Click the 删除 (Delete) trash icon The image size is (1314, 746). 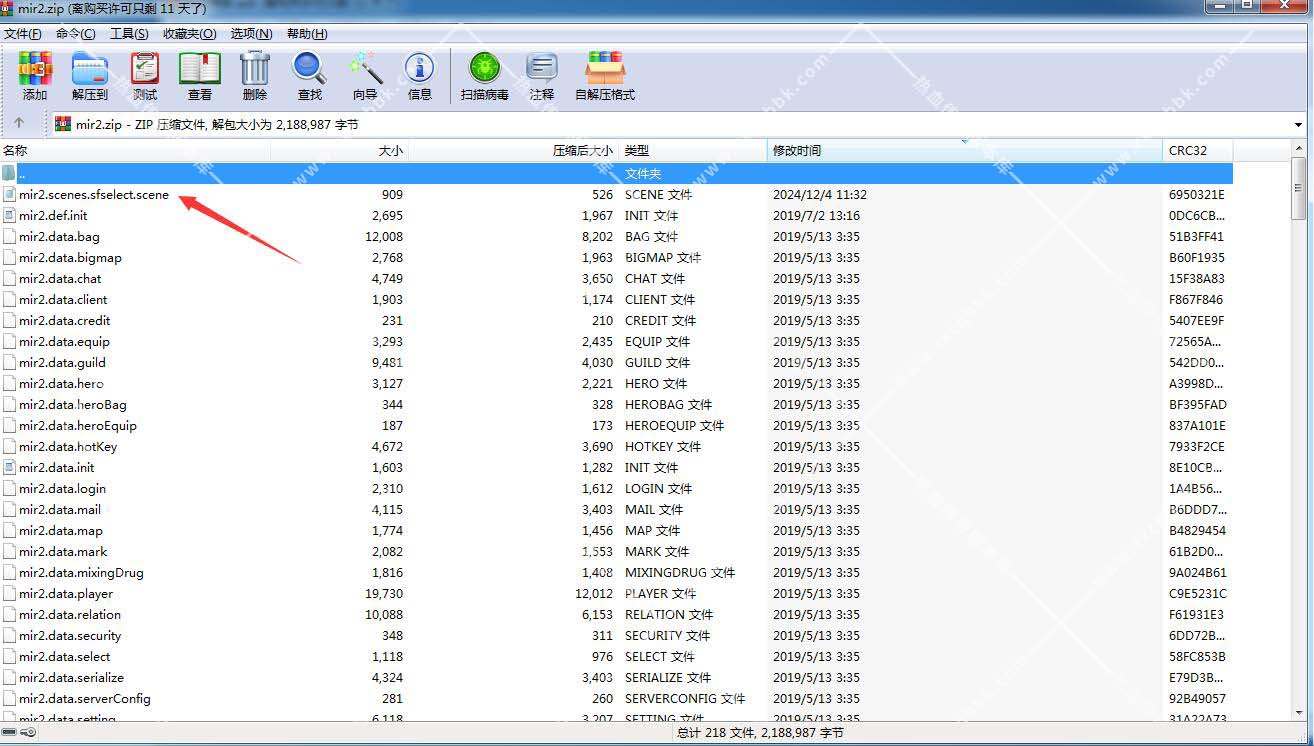pos(255,68)
